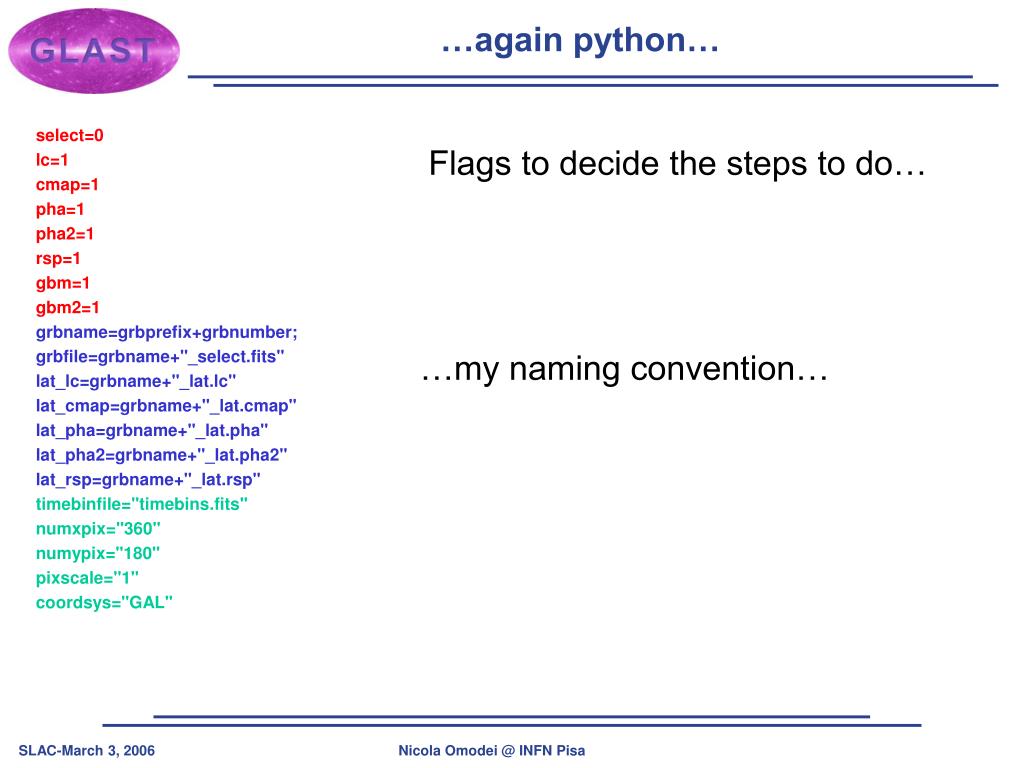Select line lat_rsp=grbname+"_lat.rsp"
Screen dimensions: 1024x768
click(148, 480)
